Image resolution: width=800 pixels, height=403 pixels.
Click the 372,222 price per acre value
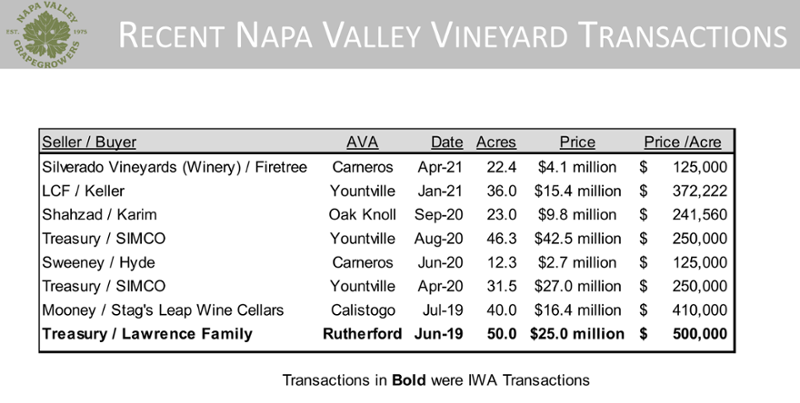click(x=699, y=191)
